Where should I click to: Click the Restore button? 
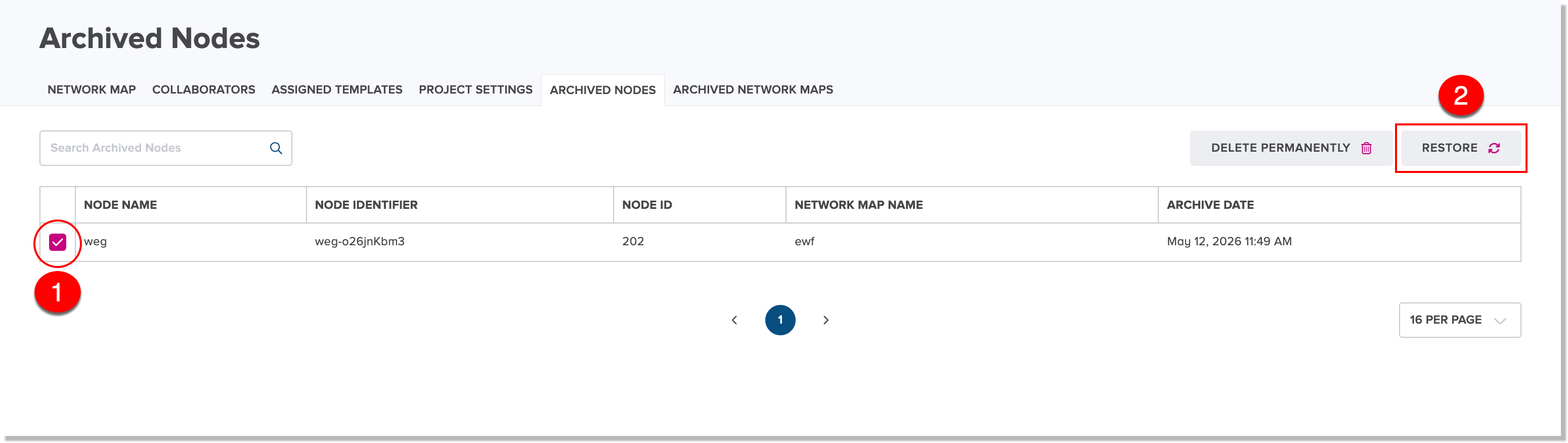click(1461, 148)
